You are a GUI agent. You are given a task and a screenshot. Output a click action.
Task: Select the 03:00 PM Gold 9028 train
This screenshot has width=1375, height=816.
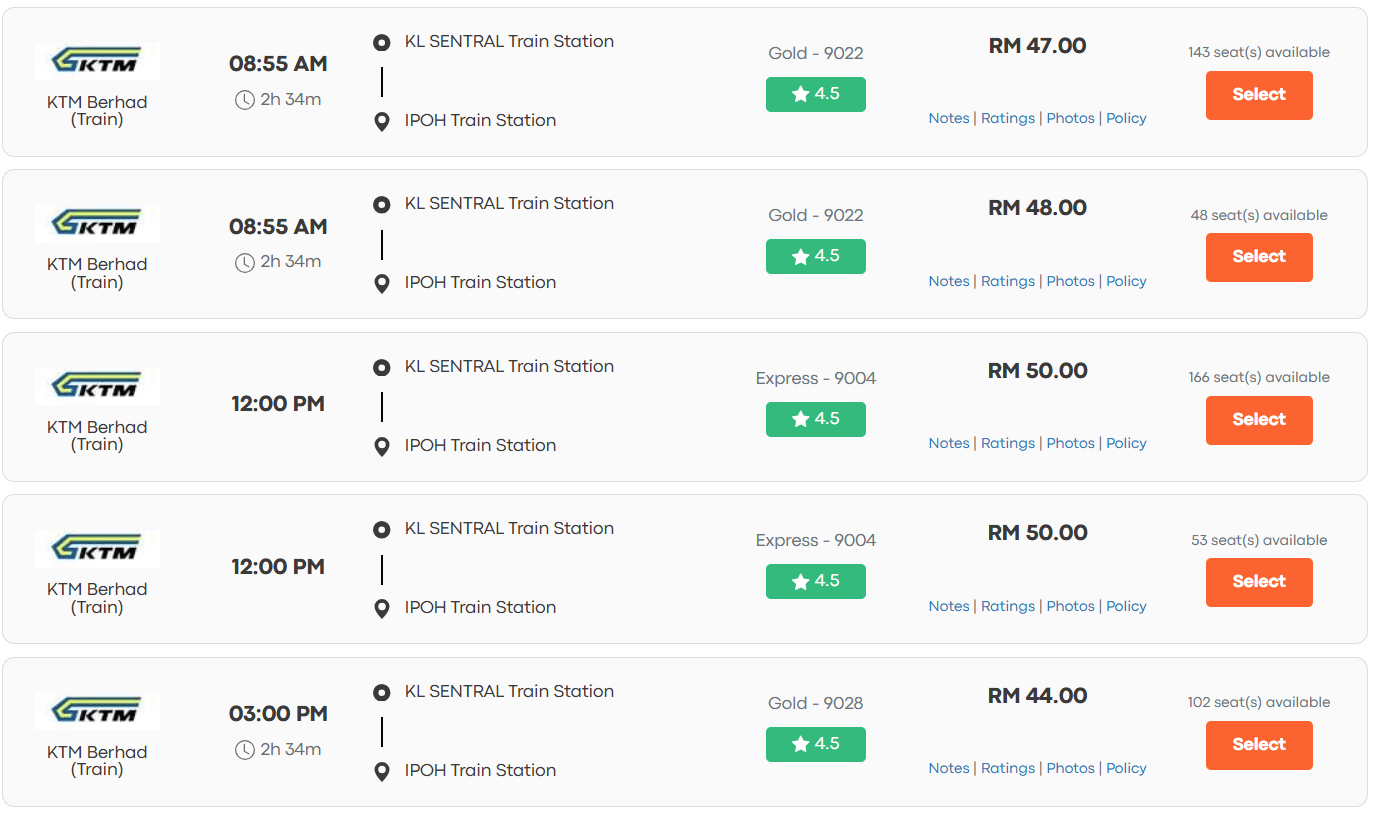tap(1259, 745)
